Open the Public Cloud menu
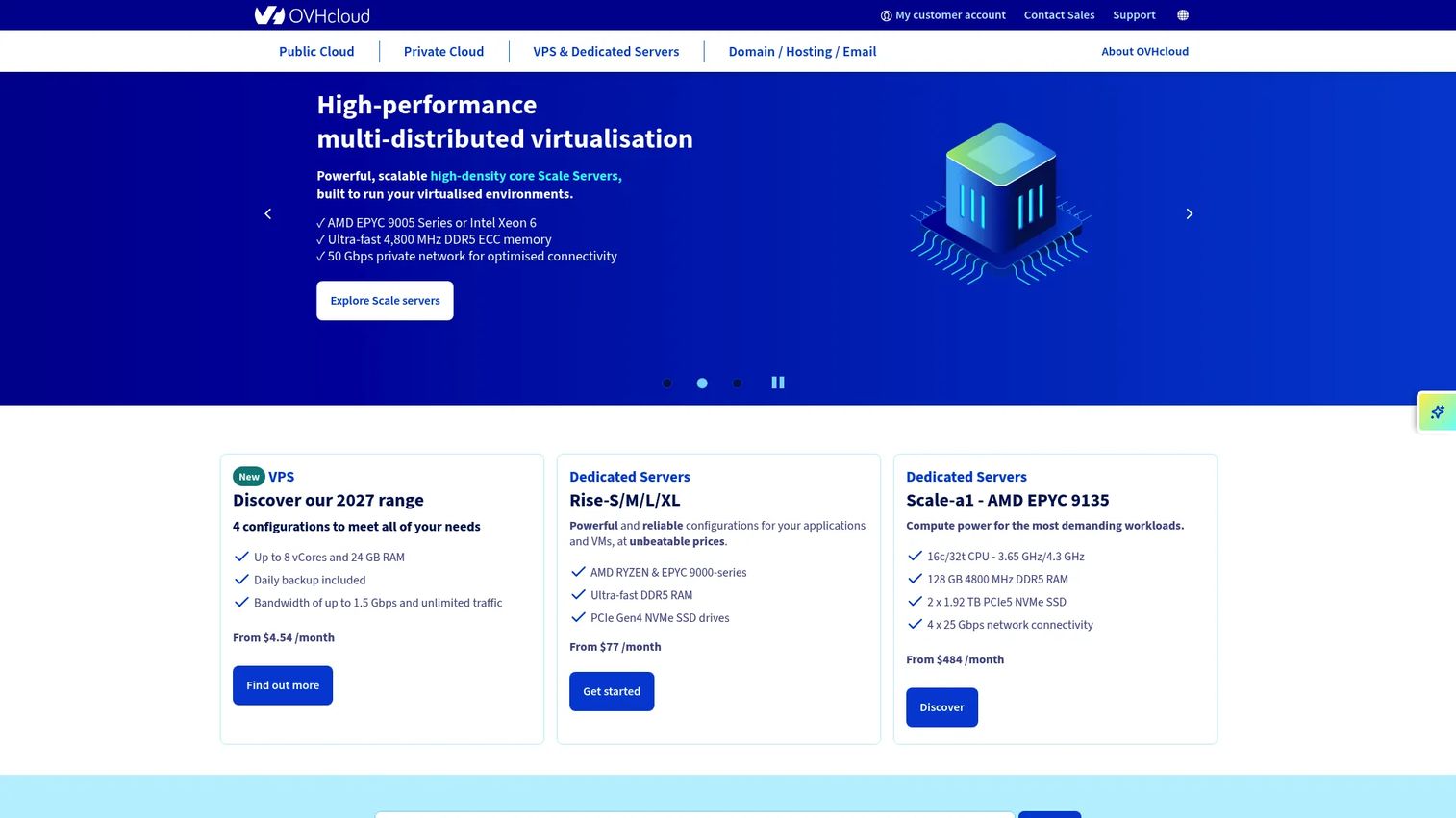 (x=316, y=52)
